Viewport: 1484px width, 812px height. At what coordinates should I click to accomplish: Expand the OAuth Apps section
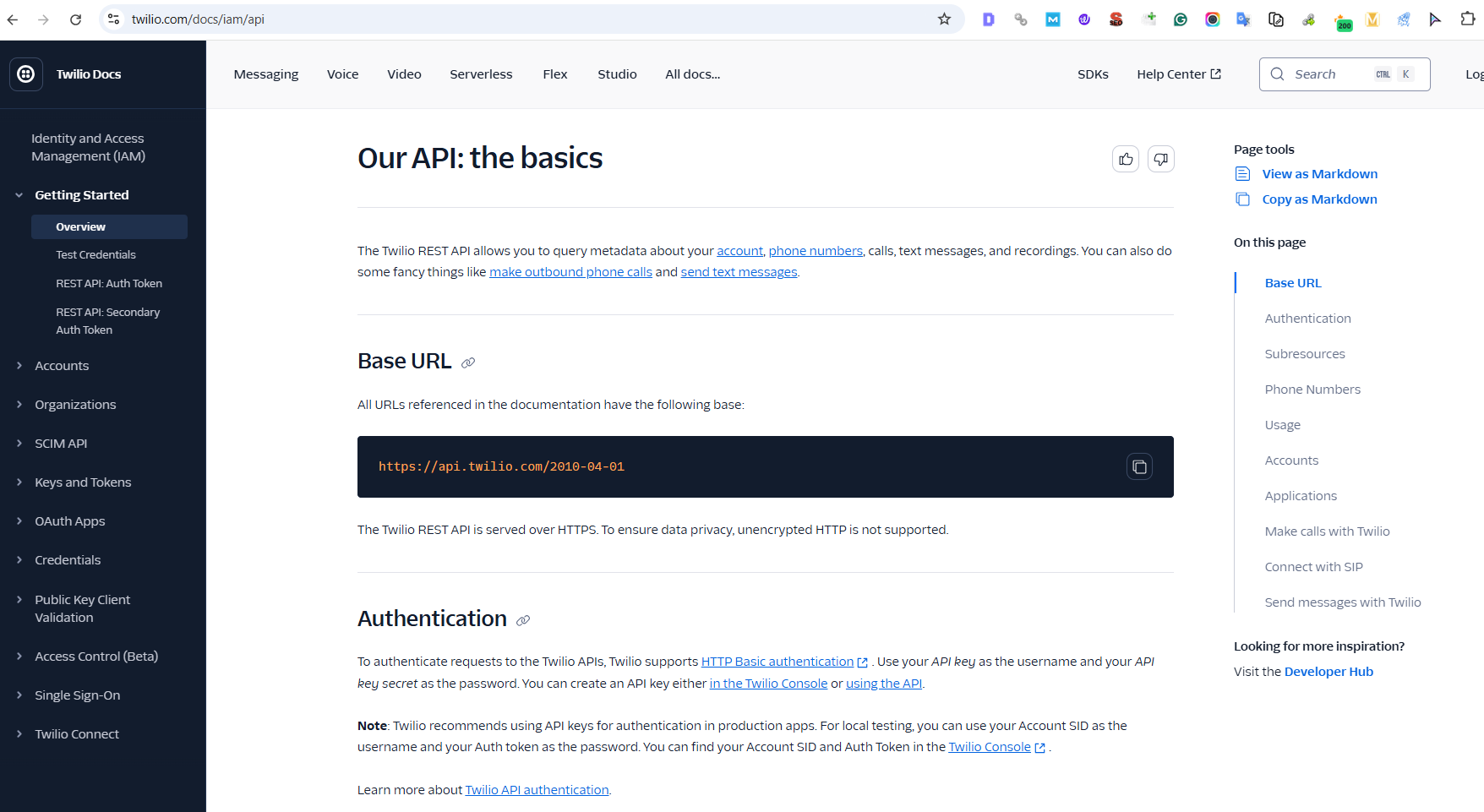click(19, 521)
